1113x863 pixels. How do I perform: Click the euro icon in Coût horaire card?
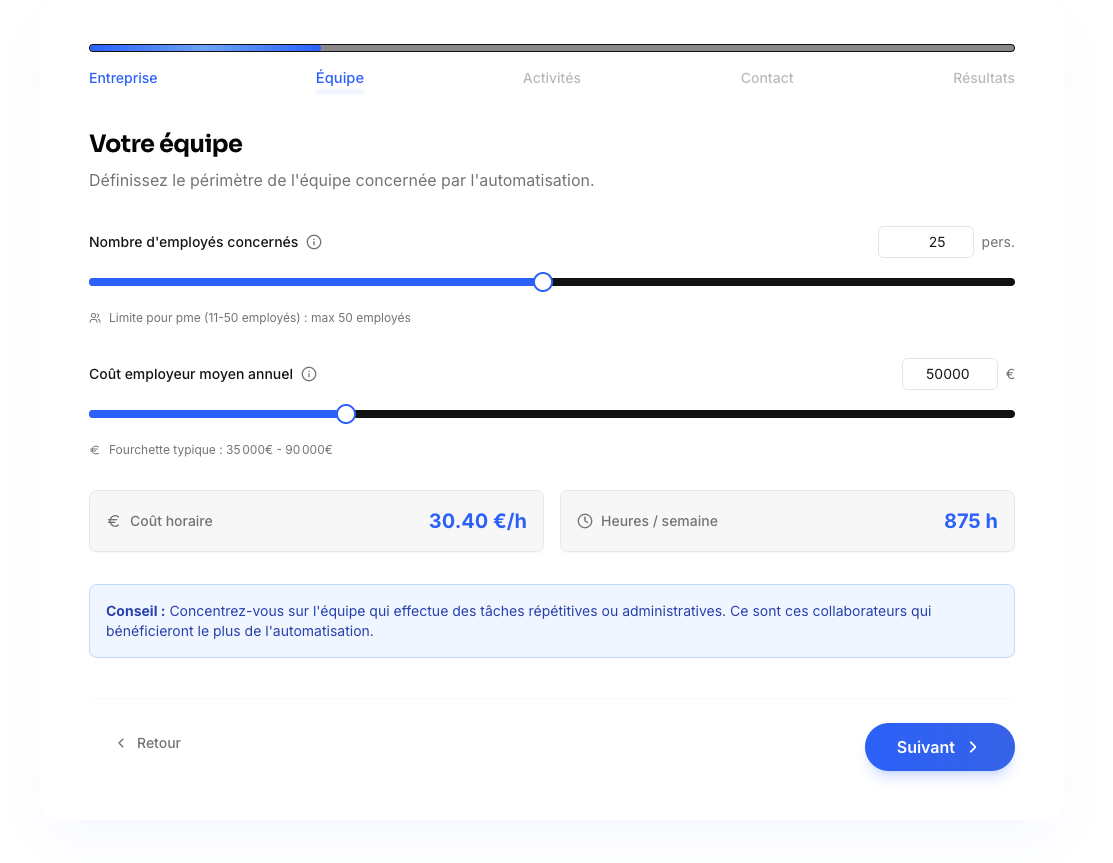click(x=114, y=521)
